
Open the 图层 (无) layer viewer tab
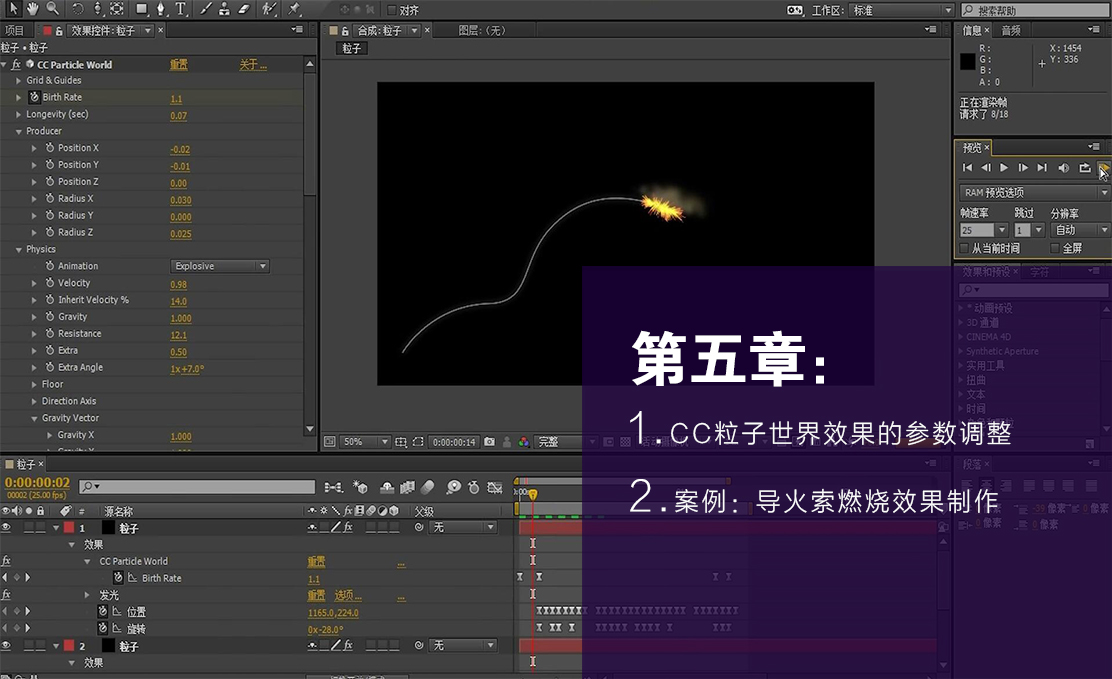click(482, 31)
